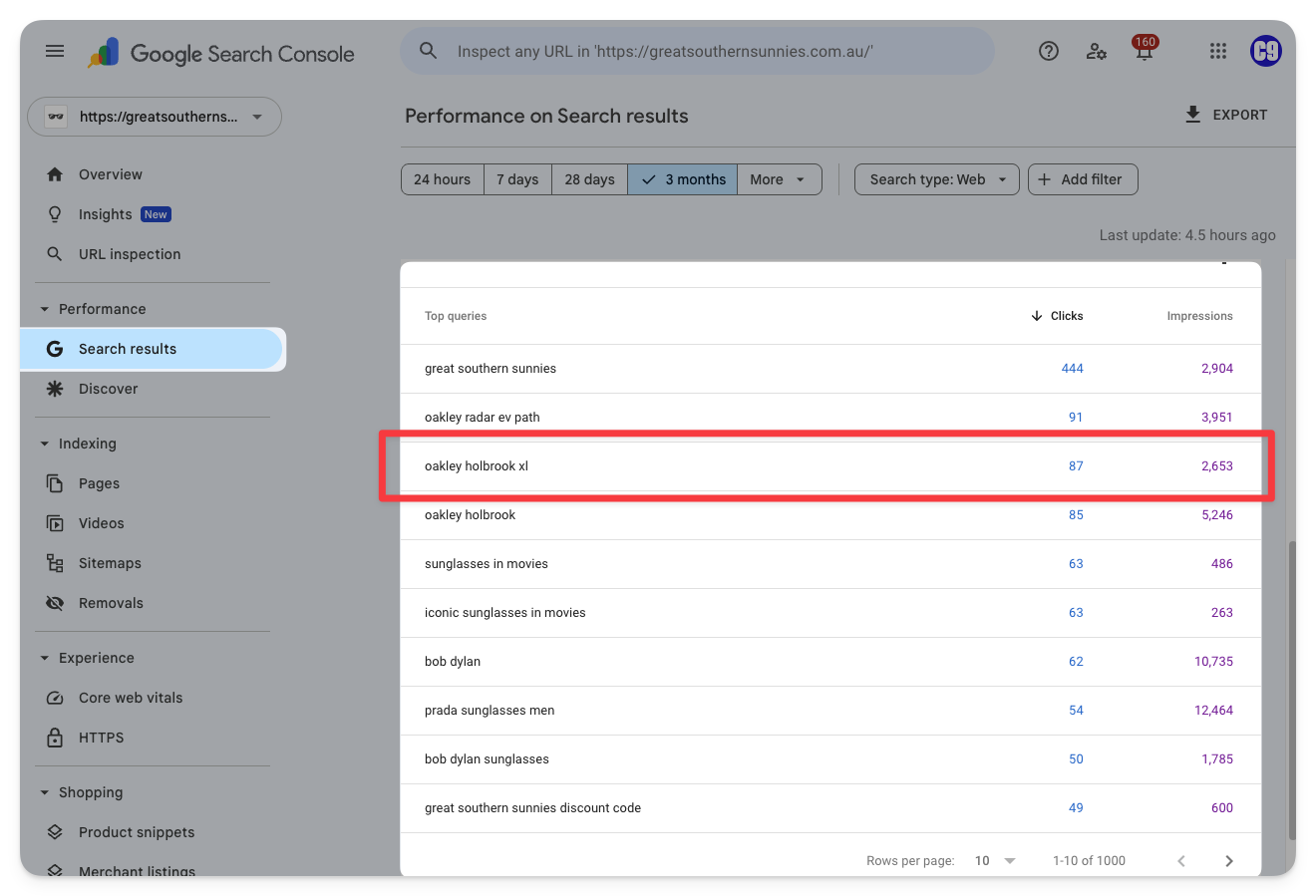Change the Search type: Web filter
The width and height of the screenshot is (1316, 896).
(x=936, y=179)
